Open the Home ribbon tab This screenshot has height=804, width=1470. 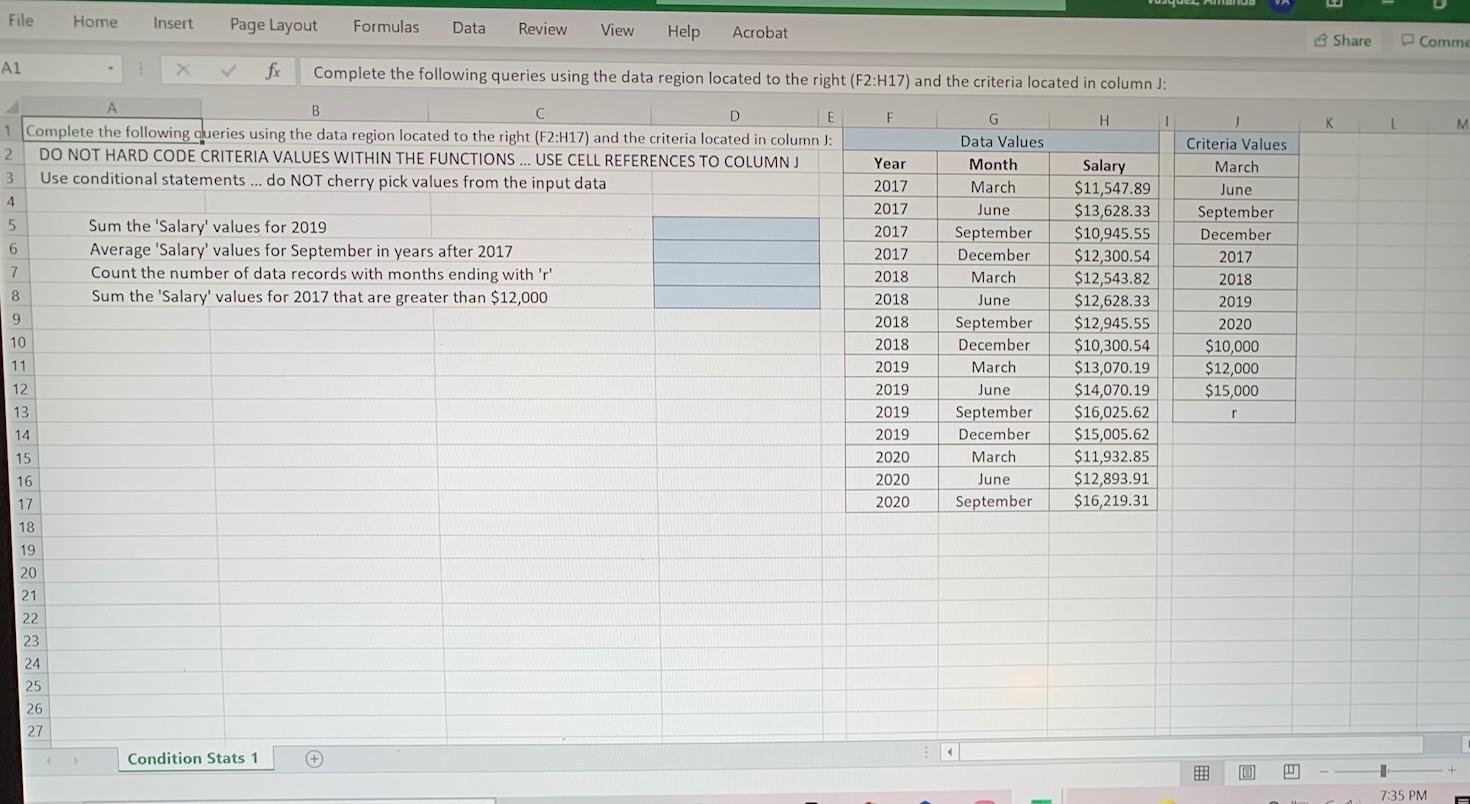coord(95,21)
